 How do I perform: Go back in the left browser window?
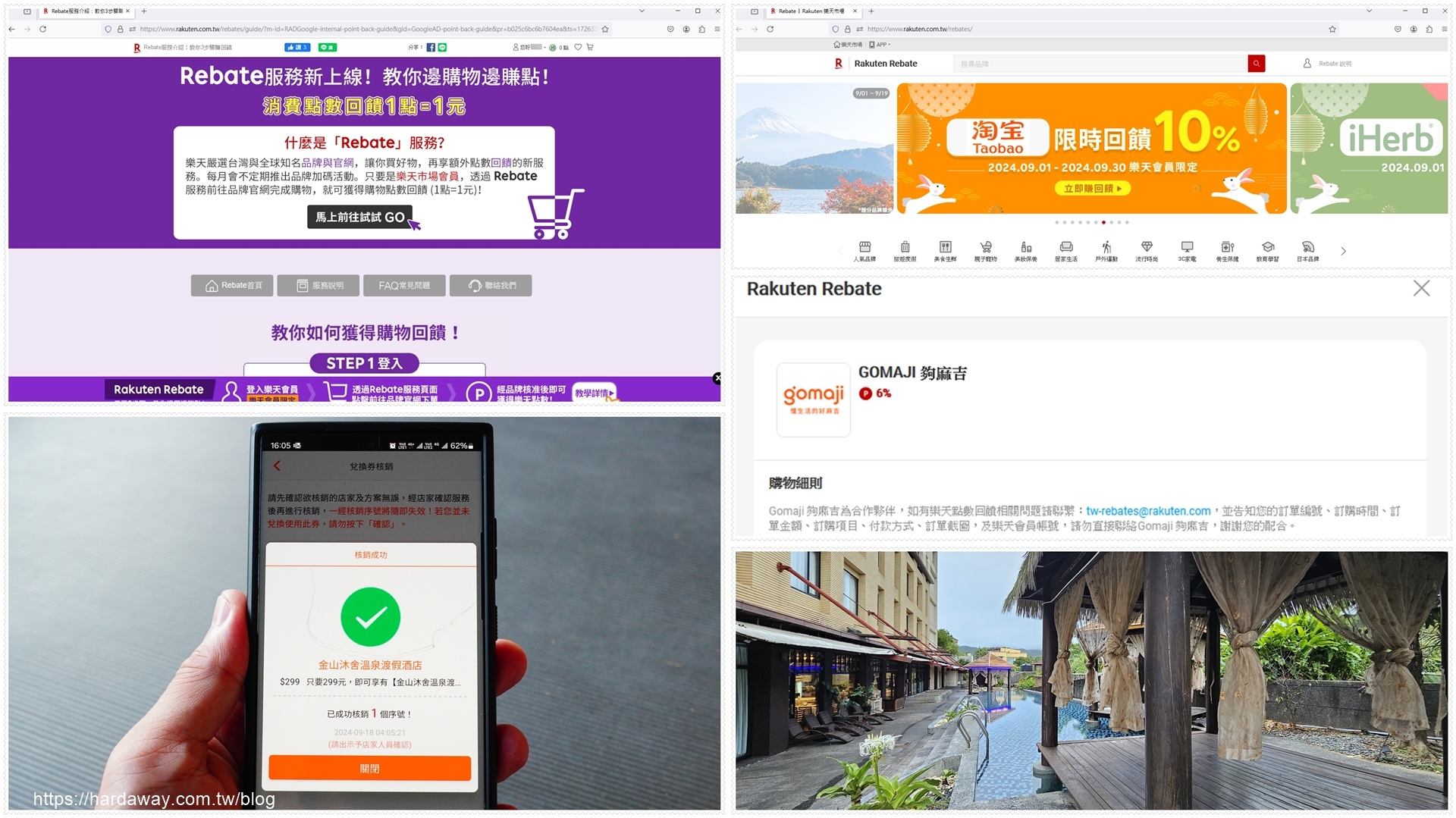pos(11,29)
